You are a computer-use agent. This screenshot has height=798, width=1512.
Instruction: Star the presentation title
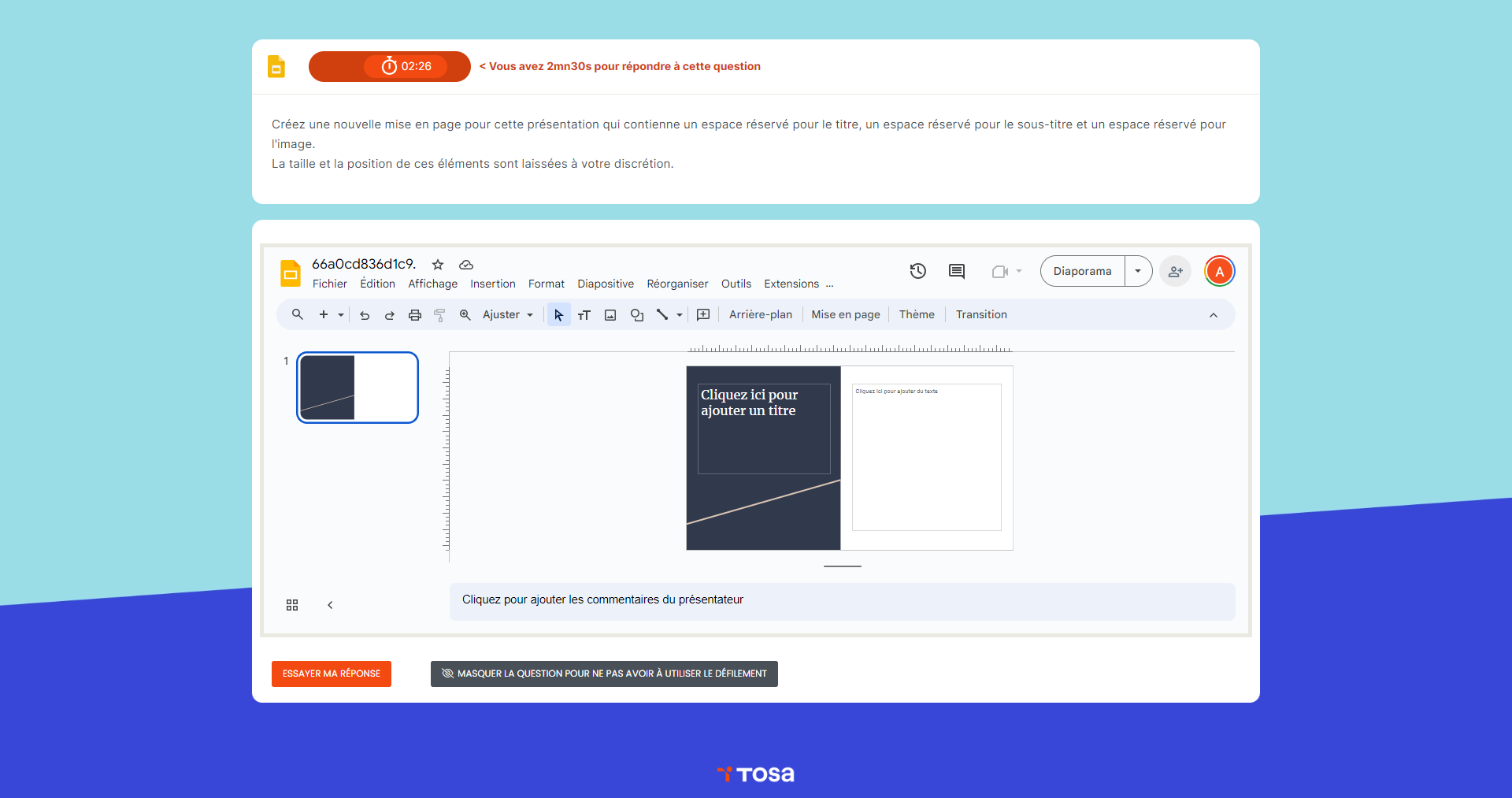point(438,265)
